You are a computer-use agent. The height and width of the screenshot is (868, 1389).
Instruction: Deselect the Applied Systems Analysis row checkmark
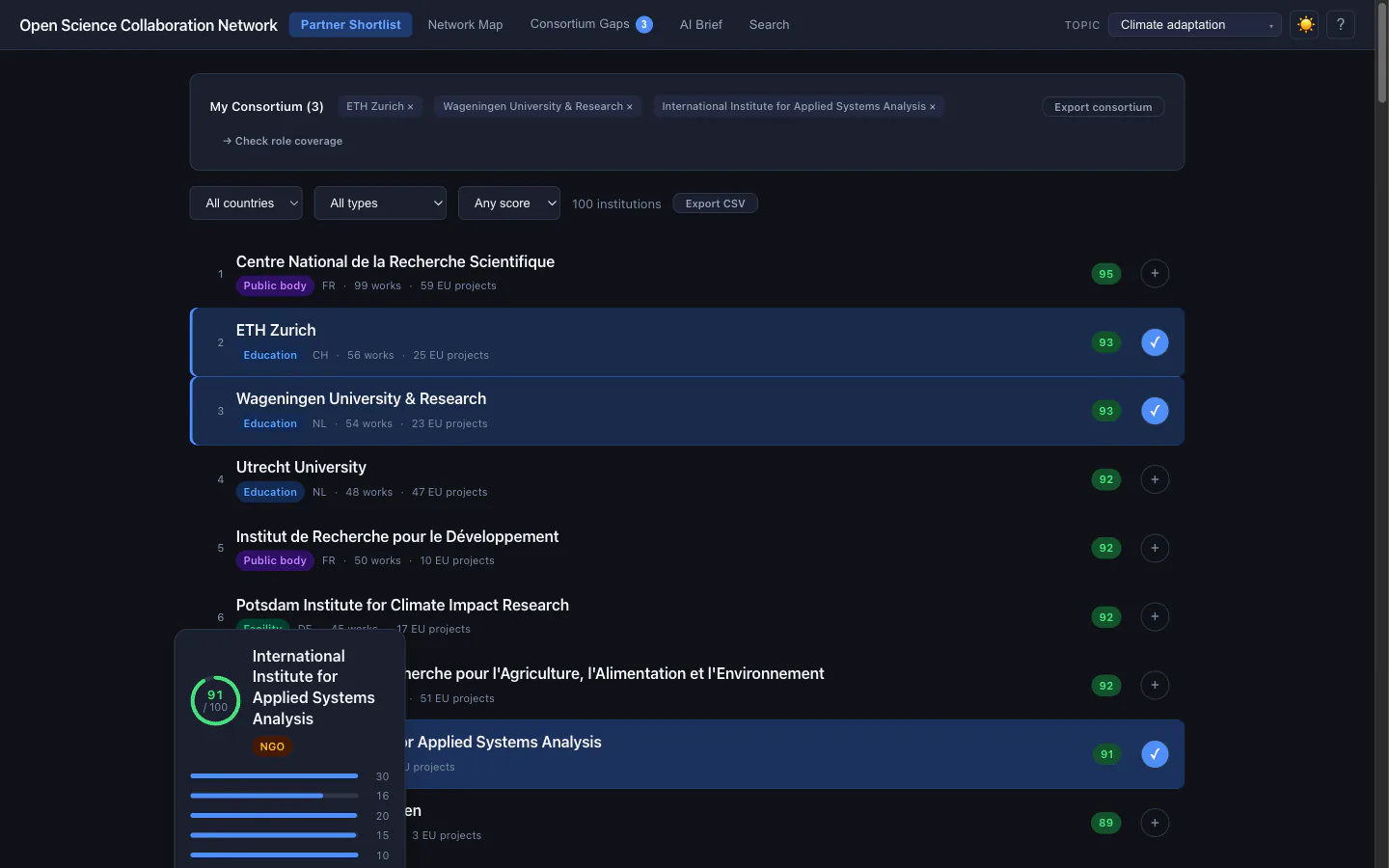(x=1155, y=754)
